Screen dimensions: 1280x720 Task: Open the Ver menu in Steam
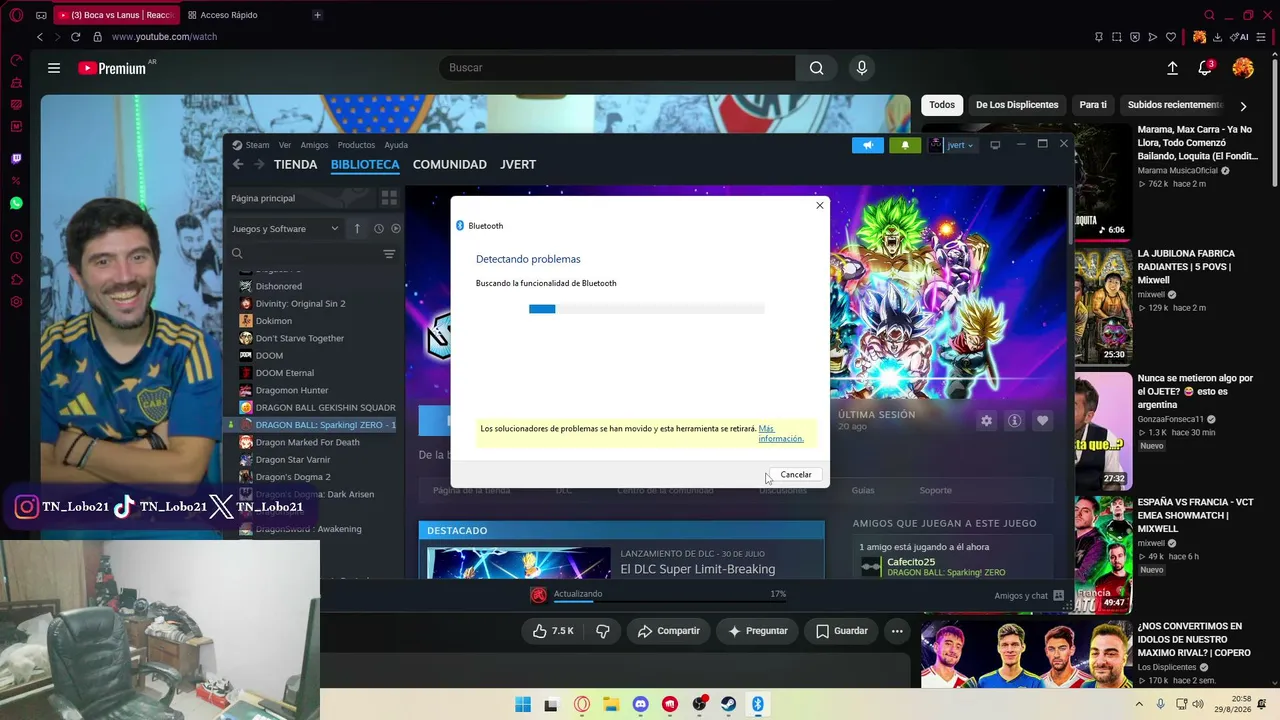[x=285, y=145]
